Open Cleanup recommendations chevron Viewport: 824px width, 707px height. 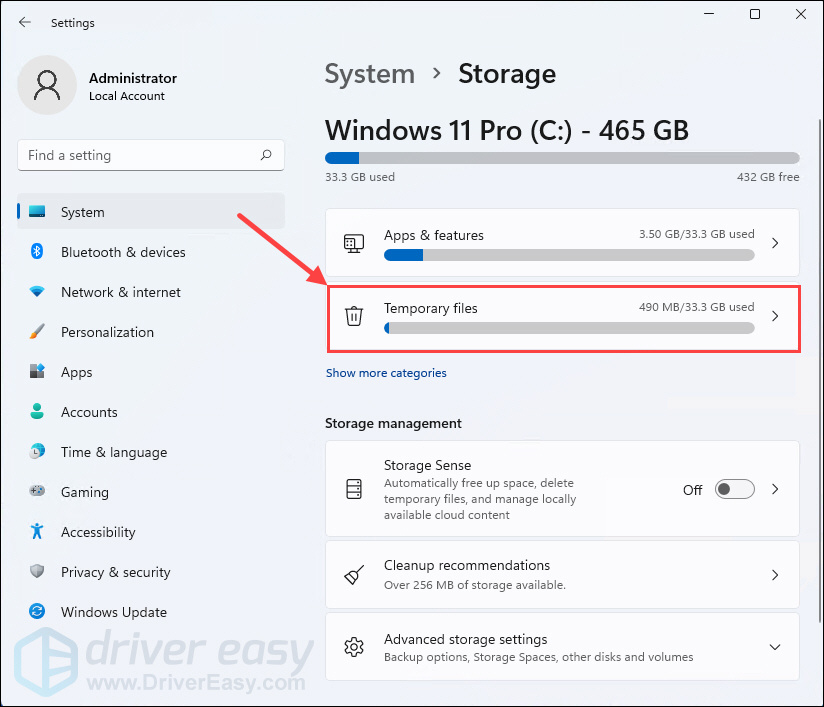(x=775, y=575)
